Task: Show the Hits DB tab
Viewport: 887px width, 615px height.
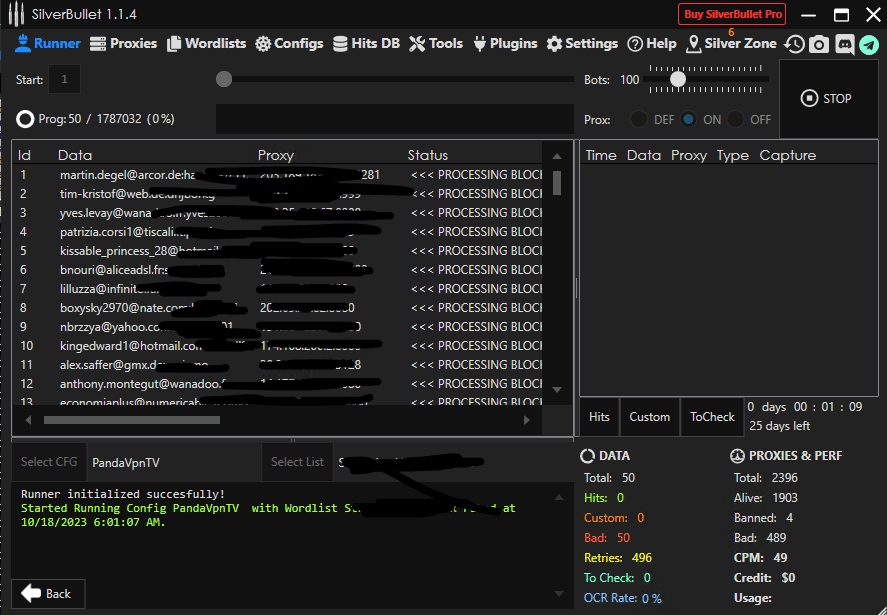Action: [x=366, y=44]
